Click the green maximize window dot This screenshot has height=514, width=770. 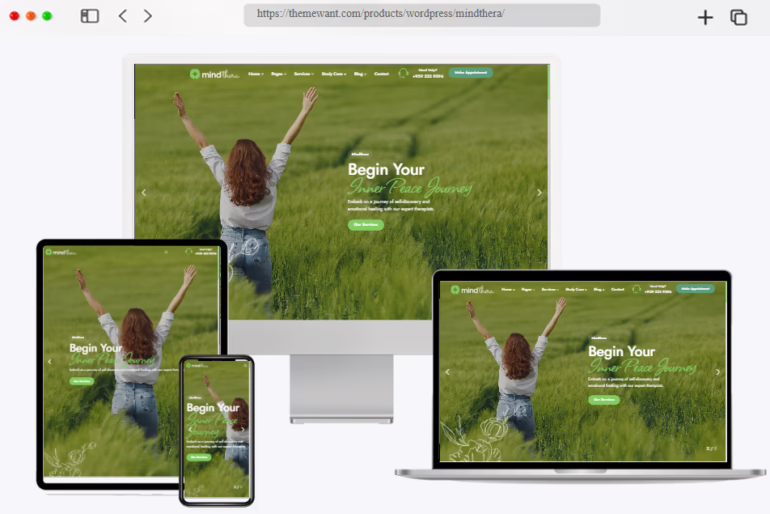point(47,16)
